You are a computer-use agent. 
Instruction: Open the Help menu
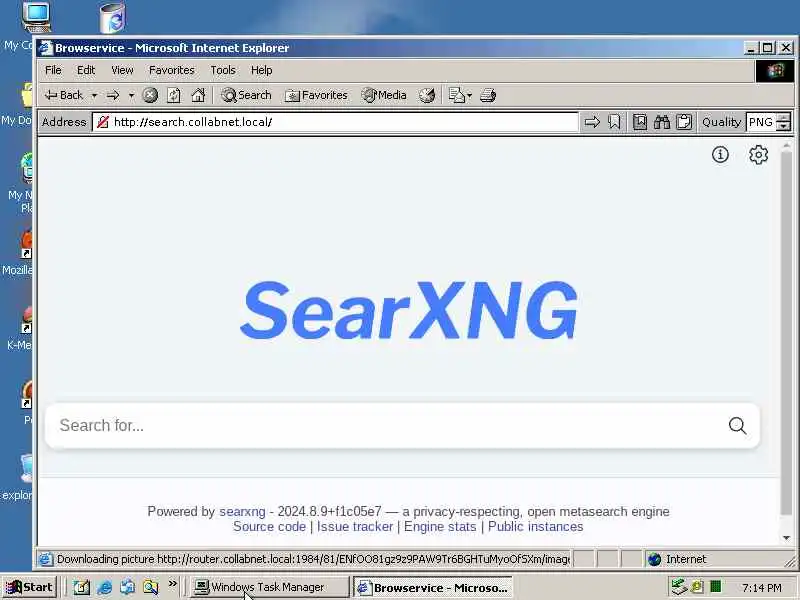pos(261,70)
